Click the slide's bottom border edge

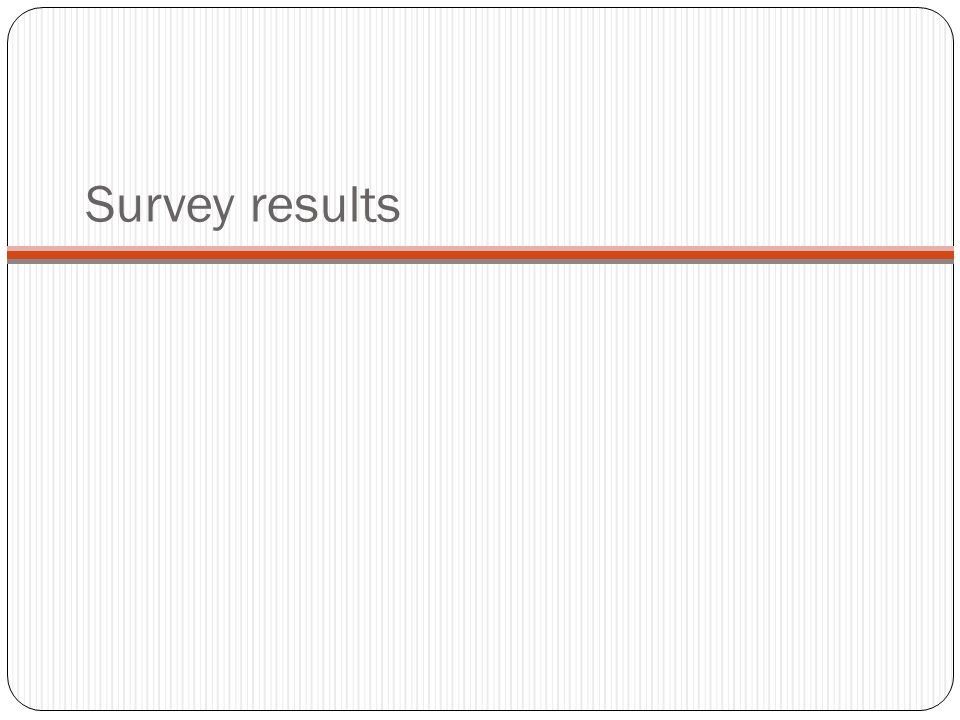480,710
